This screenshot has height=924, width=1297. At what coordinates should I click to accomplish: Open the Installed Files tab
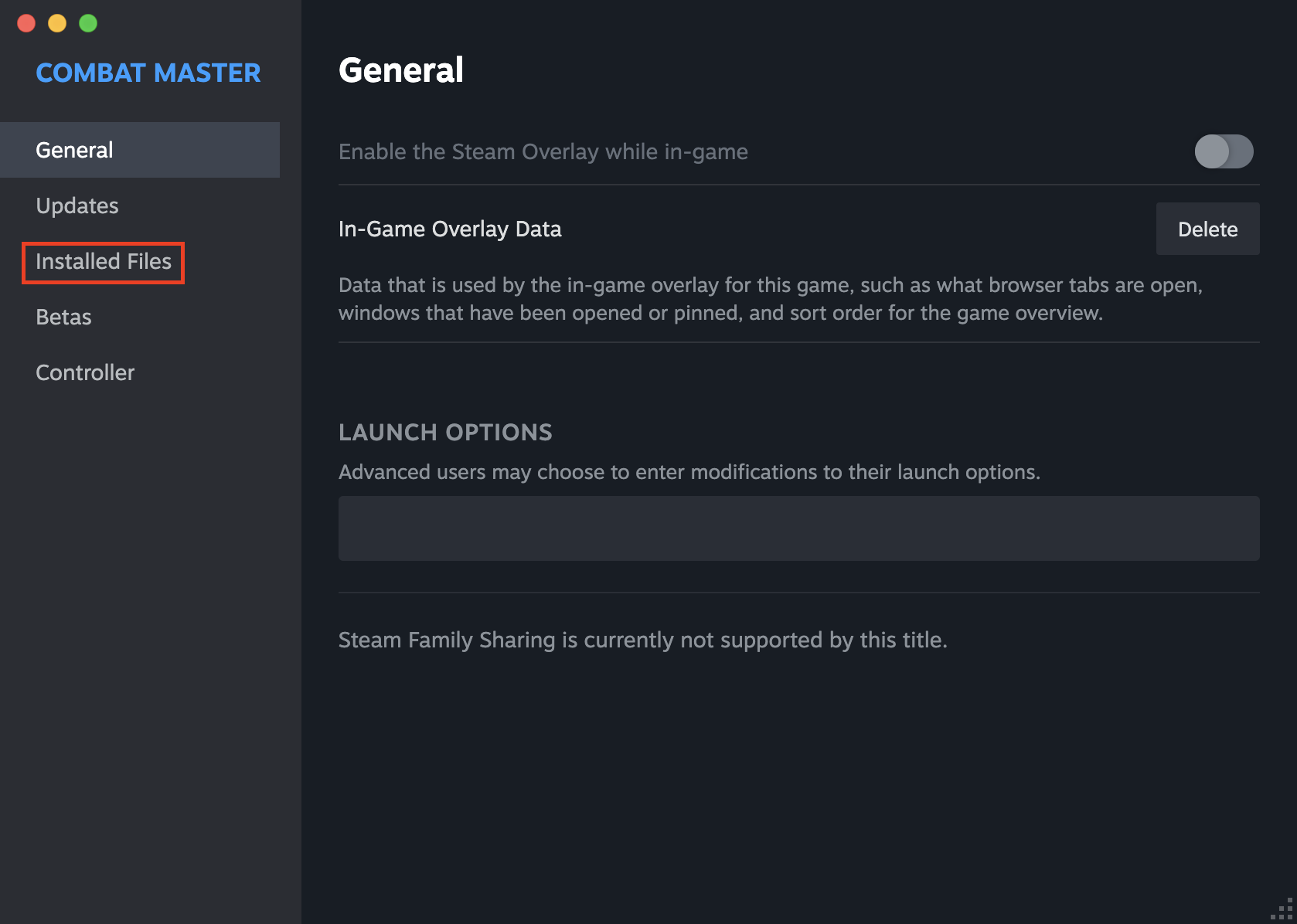(x=103, y=262)
